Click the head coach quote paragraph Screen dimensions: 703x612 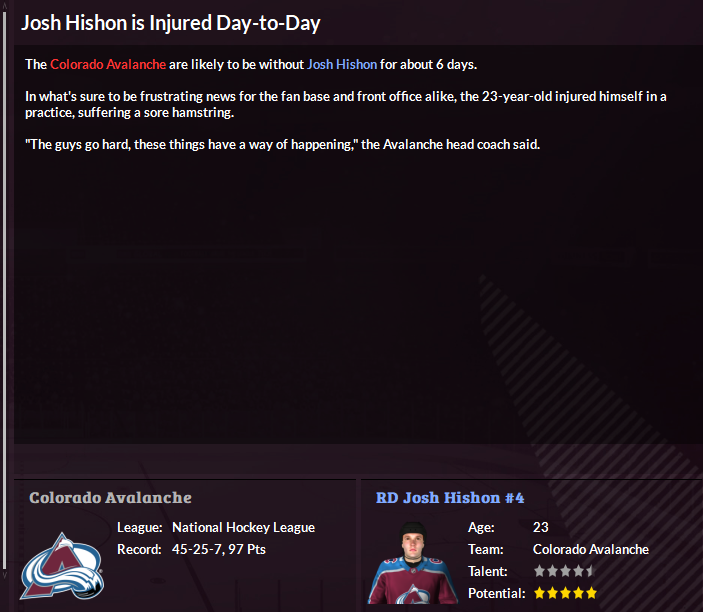[283, 144]
